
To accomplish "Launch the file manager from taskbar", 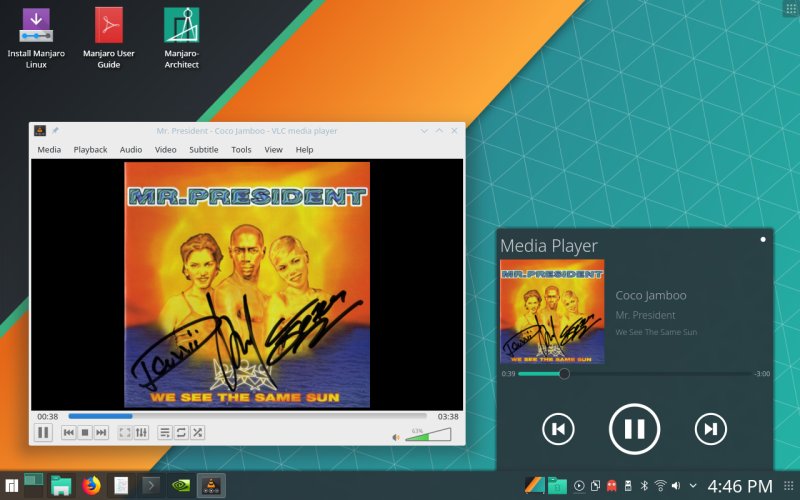I will point(61,485).
